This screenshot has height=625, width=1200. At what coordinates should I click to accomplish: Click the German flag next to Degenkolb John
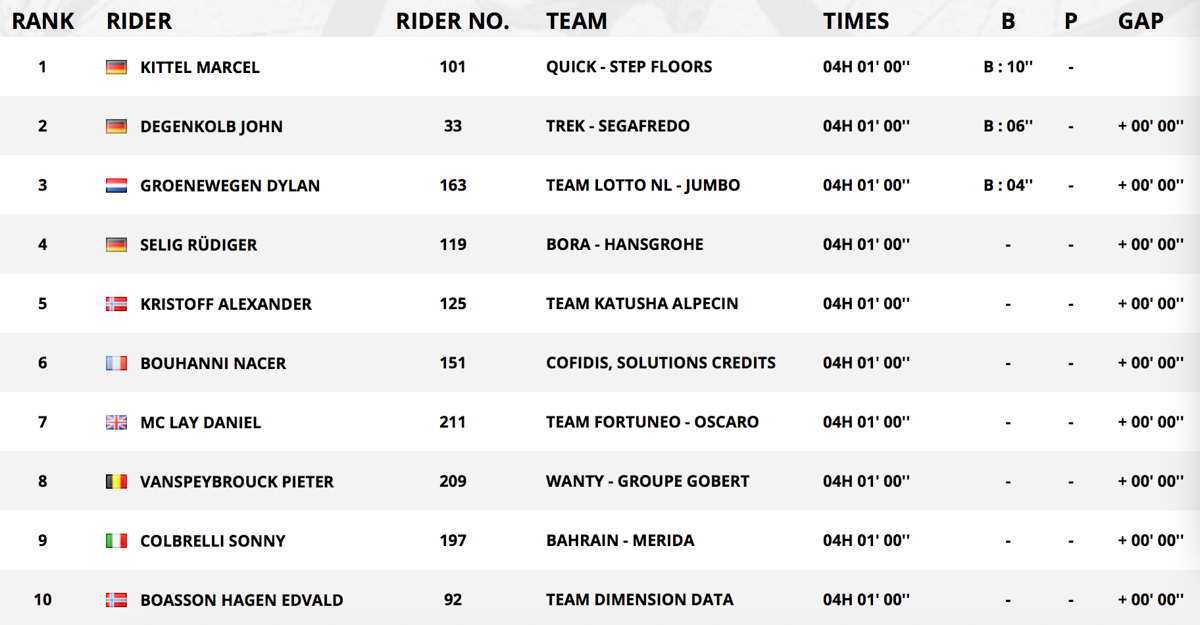[x=116, y=126]
